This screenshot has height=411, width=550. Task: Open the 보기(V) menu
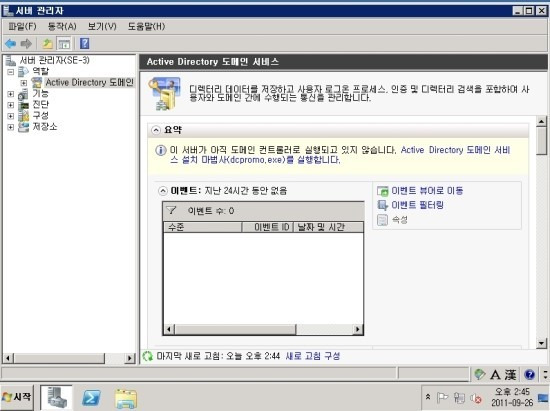click(102, 26)
